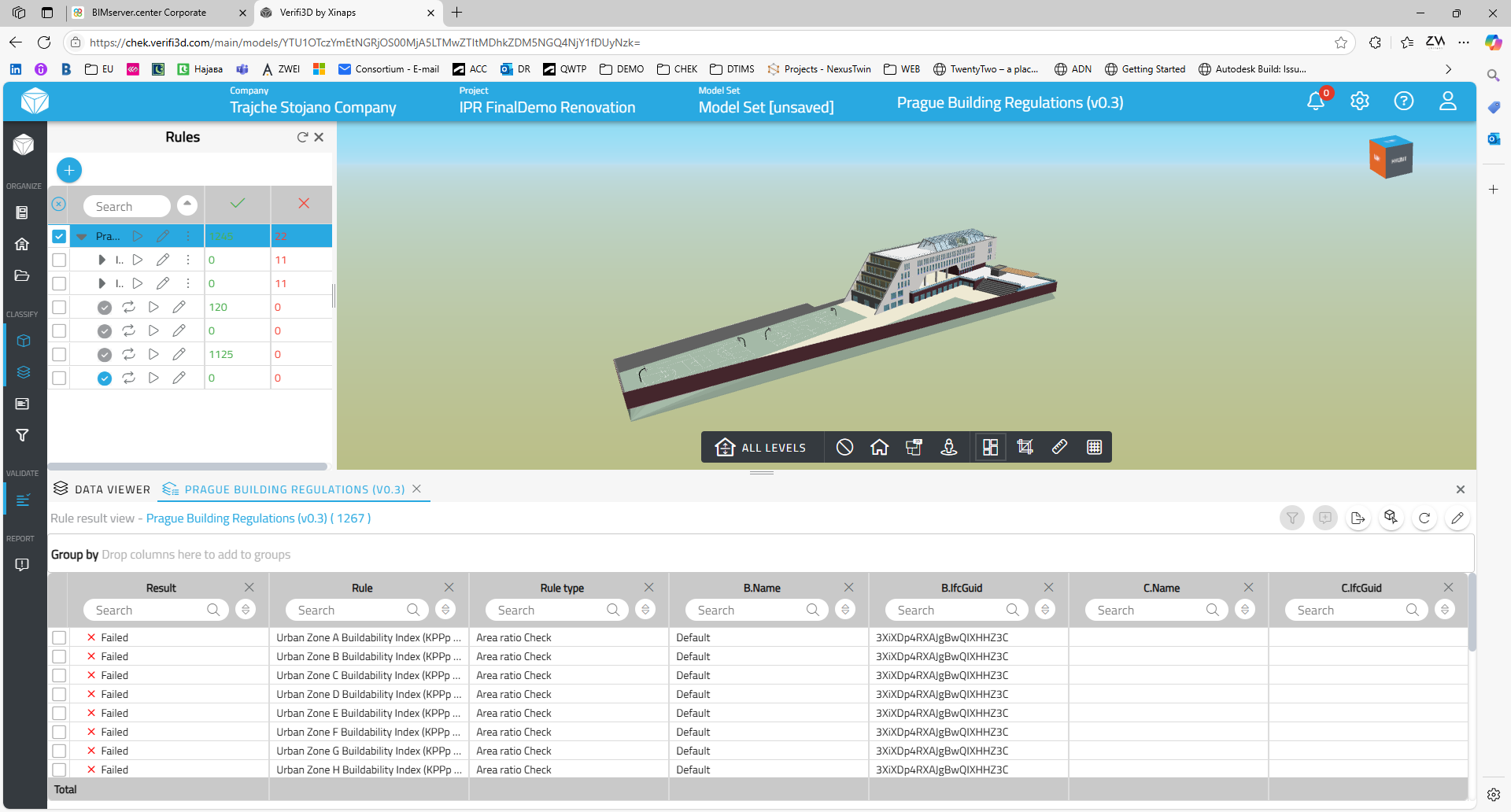Uncheck the Prague rule set checkbox
Image resolution: width=1511 pixels, height=812 pixels.
click(x=59, y=236)
